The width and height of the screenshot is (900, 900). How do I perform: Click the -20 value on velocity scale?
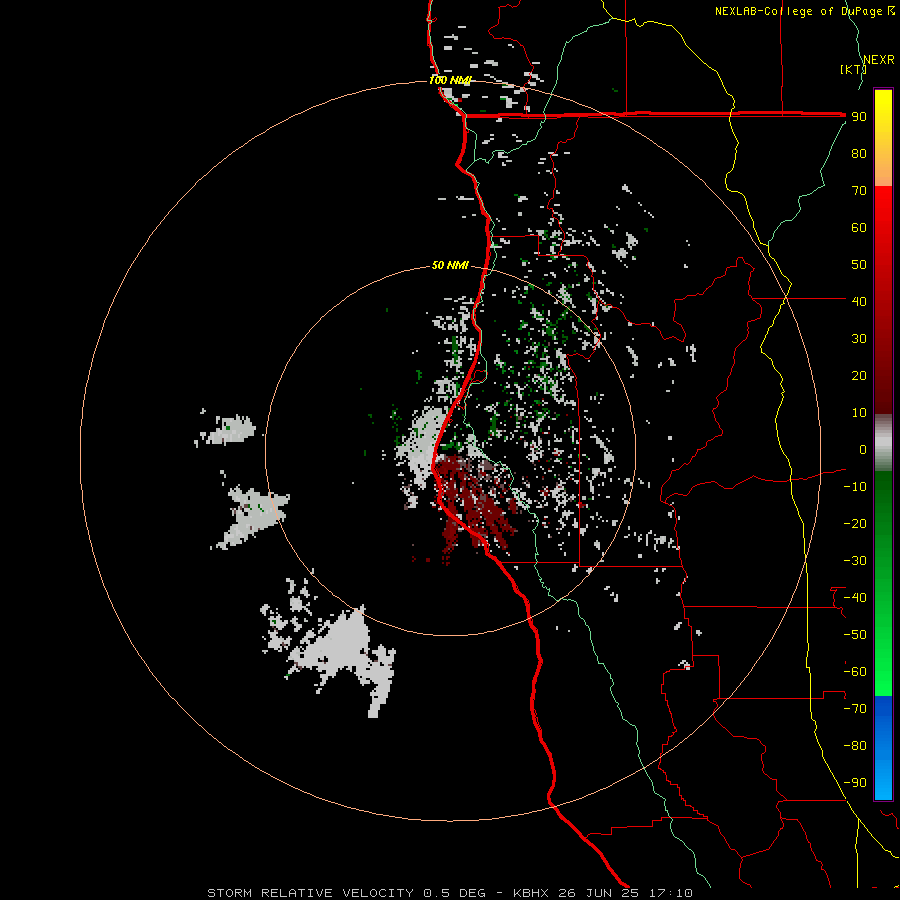[x=855, y=523]
